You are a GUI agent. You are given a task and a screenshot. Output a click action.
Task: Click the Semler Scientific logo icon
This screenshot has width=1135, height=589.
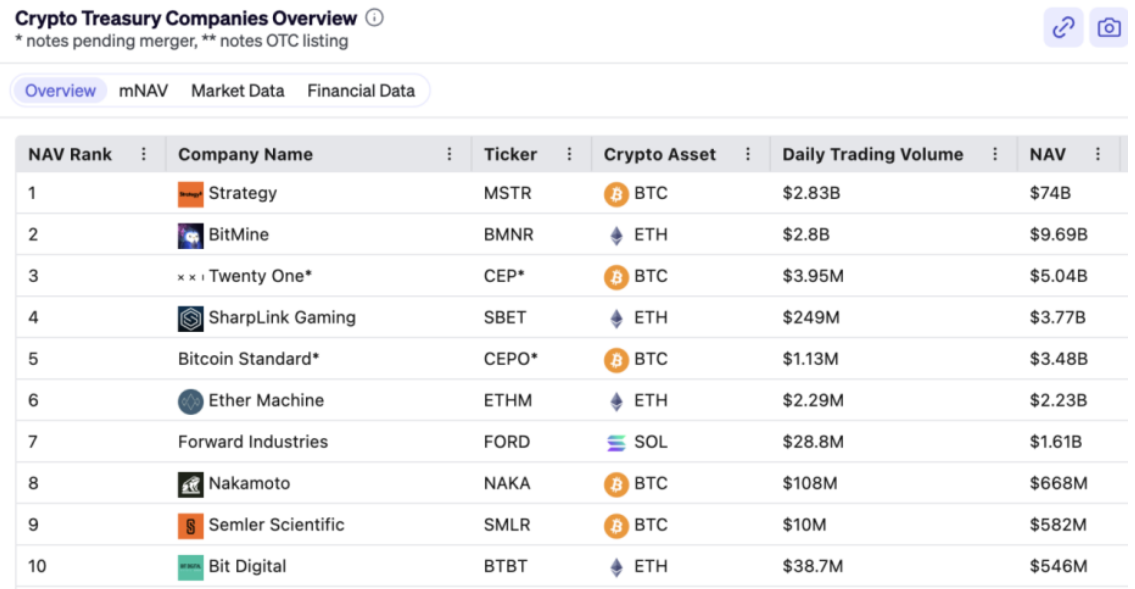[190, 526]
